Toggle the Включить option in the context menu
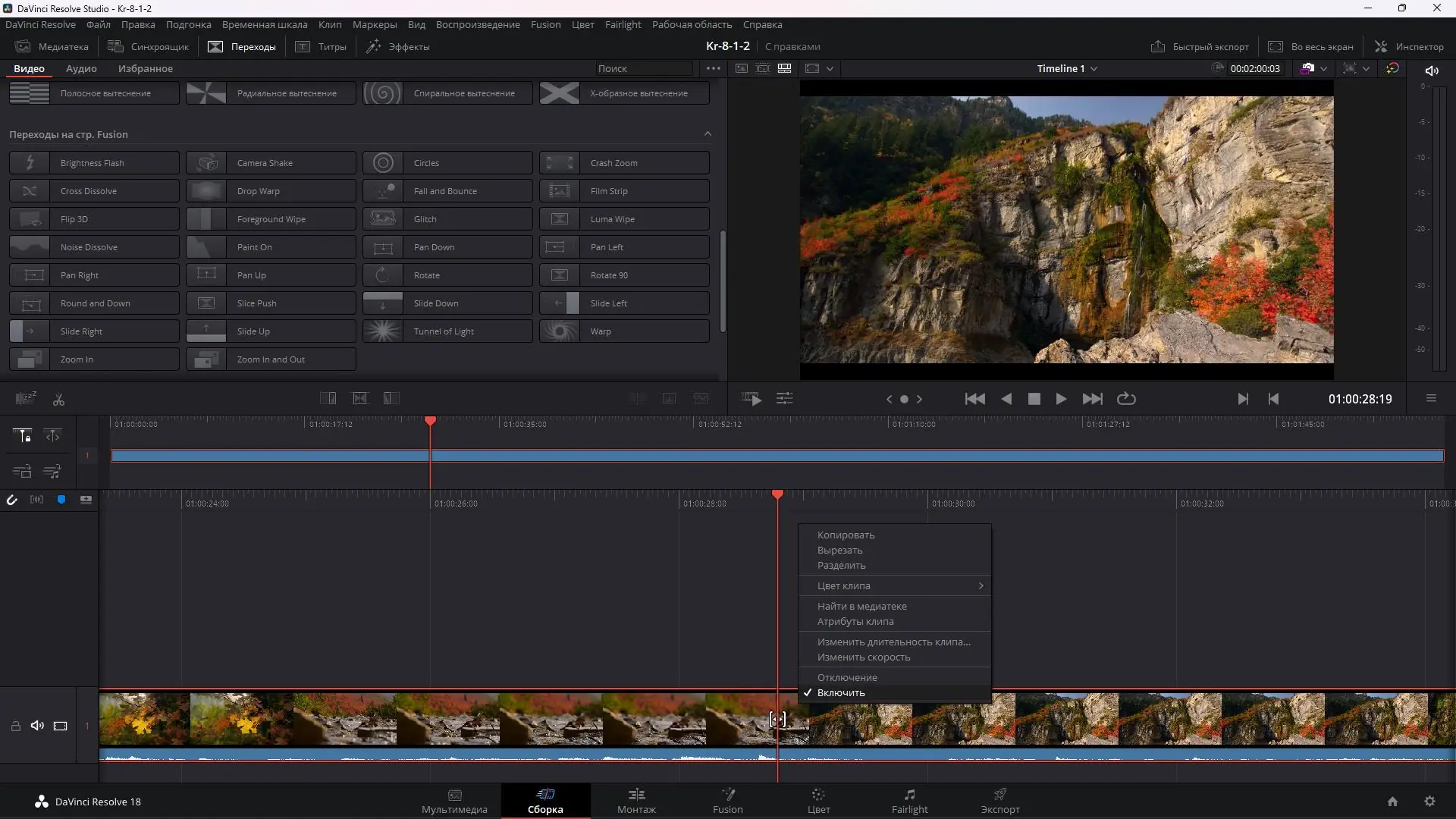 (x=840, y=692)
